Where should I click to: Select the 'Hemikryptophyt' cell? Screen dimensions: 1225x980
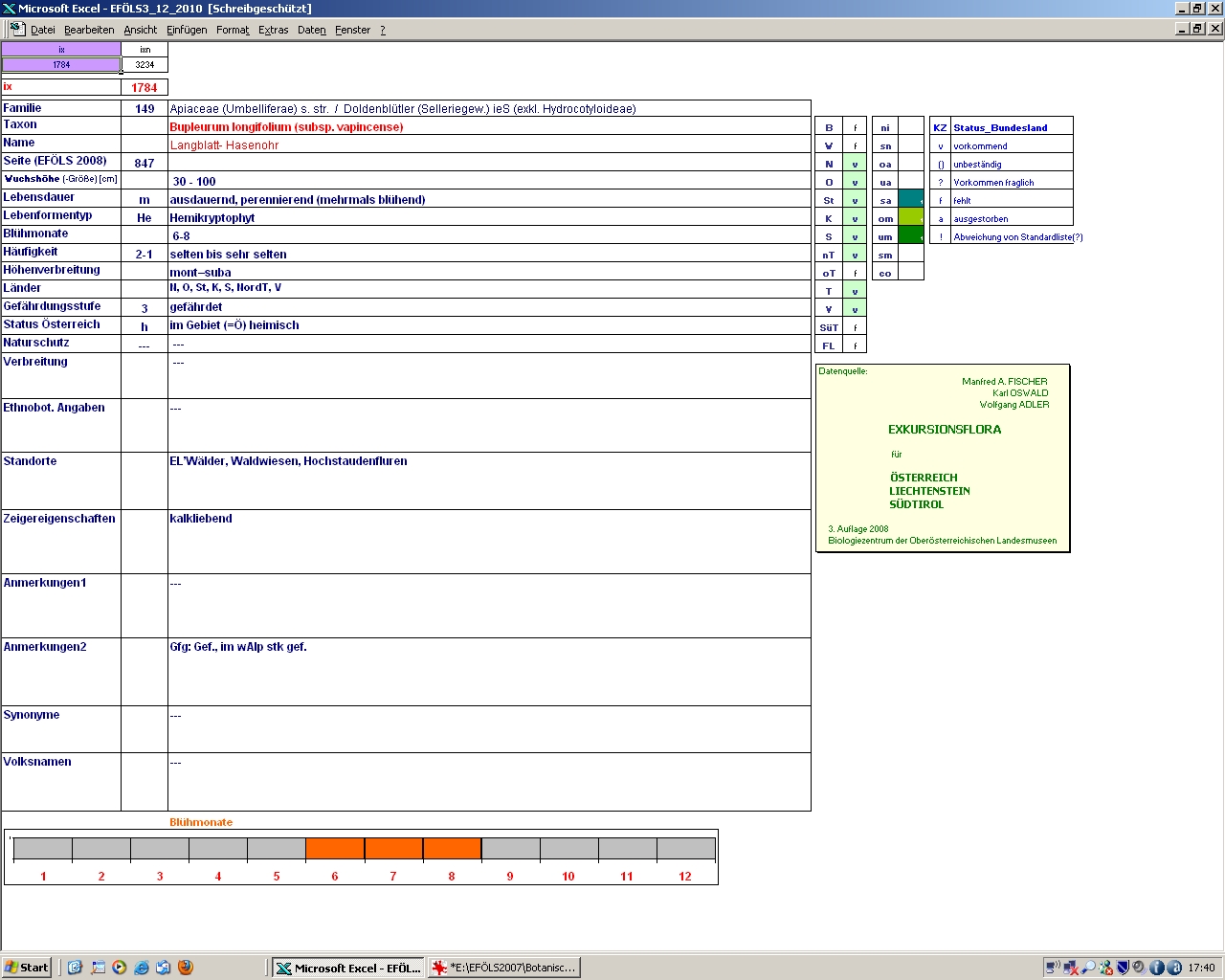(489, 217)
